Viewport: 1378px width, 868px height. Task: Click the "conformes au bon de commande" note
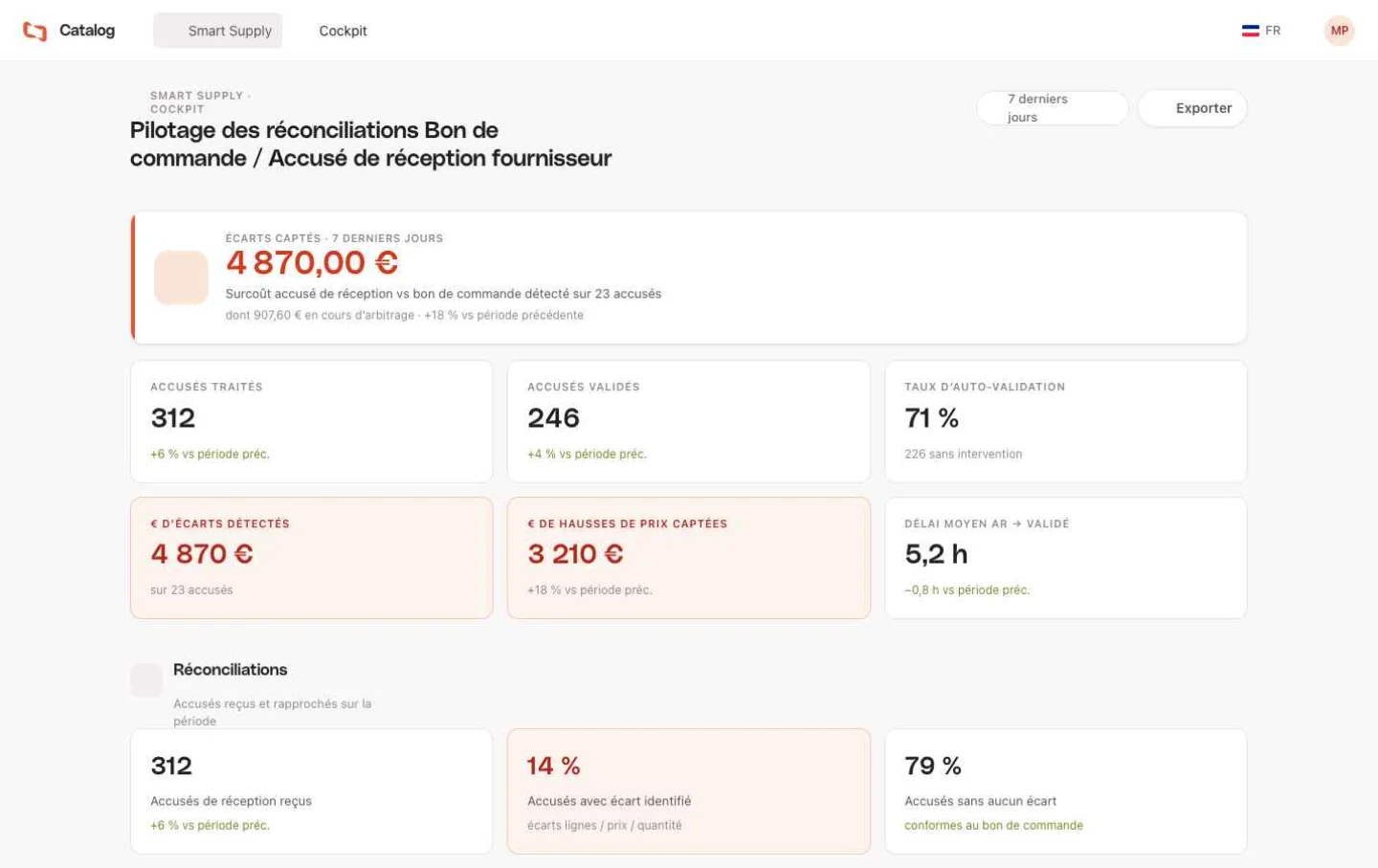(x=993, y=825)
